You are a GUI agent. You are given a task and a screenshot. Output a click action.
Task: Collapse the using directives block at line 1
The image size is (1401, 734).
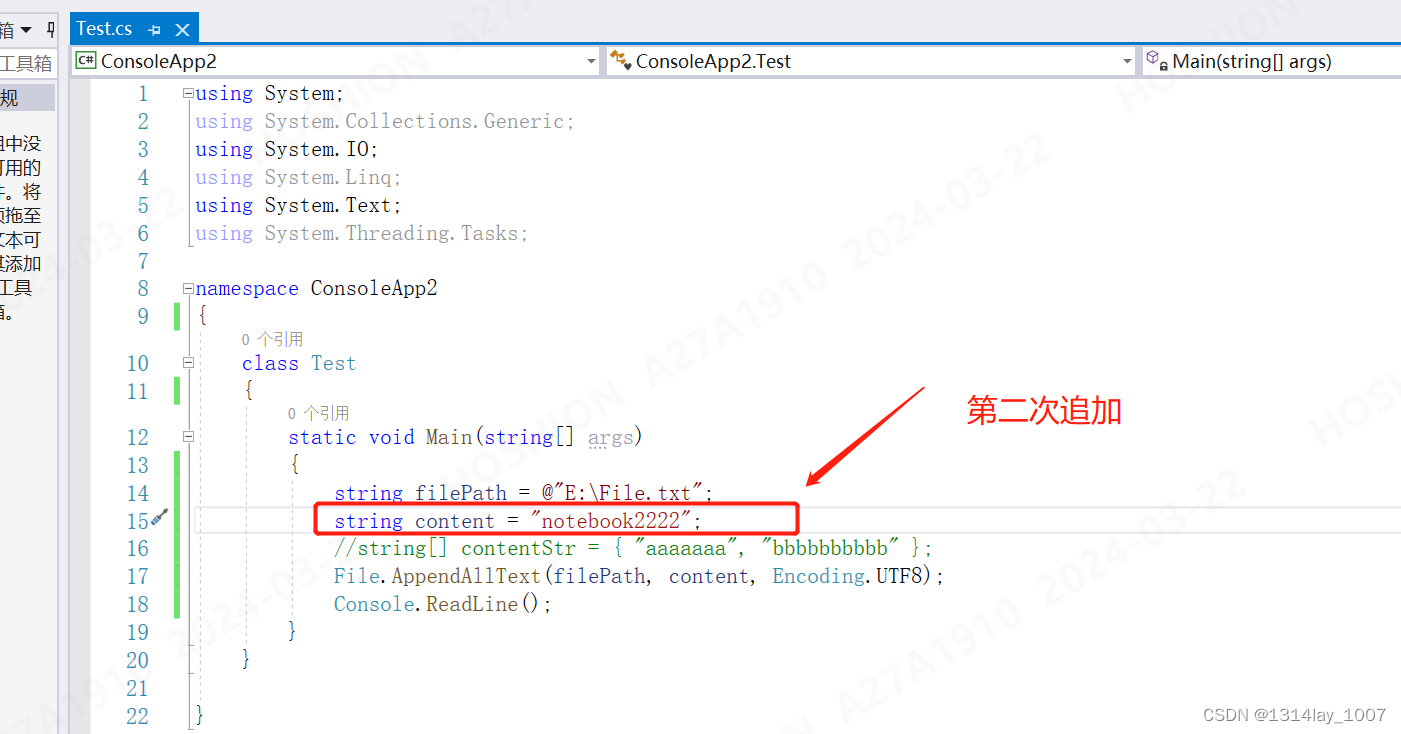pyautogui.click(x=188, y=94)
